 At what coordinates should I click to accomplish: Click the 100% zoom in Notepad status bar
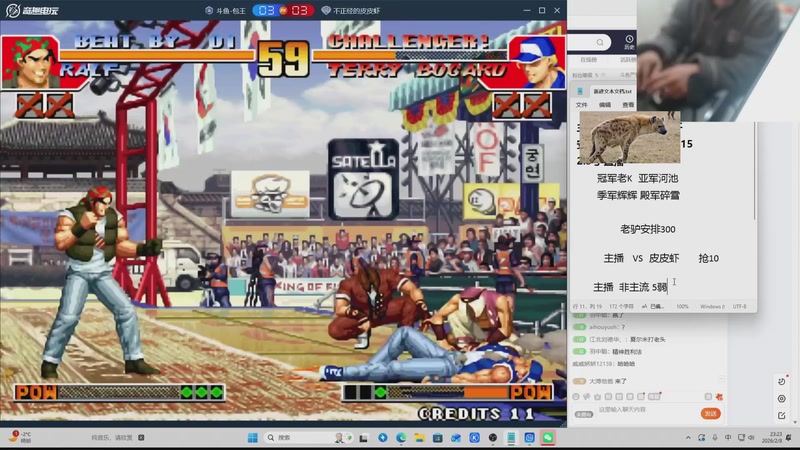[x=682, y=307]
